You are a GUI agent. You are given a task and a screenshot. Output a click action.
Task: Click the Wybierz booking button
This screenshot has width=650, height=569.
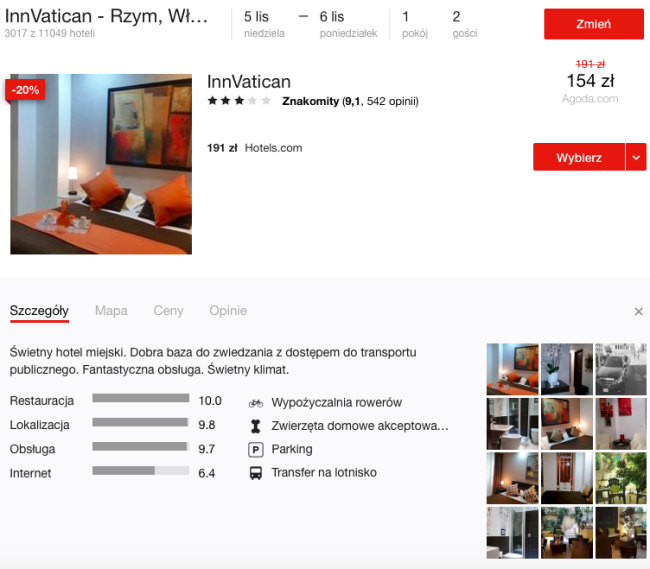pyautogui.click(x=579, y=157)
